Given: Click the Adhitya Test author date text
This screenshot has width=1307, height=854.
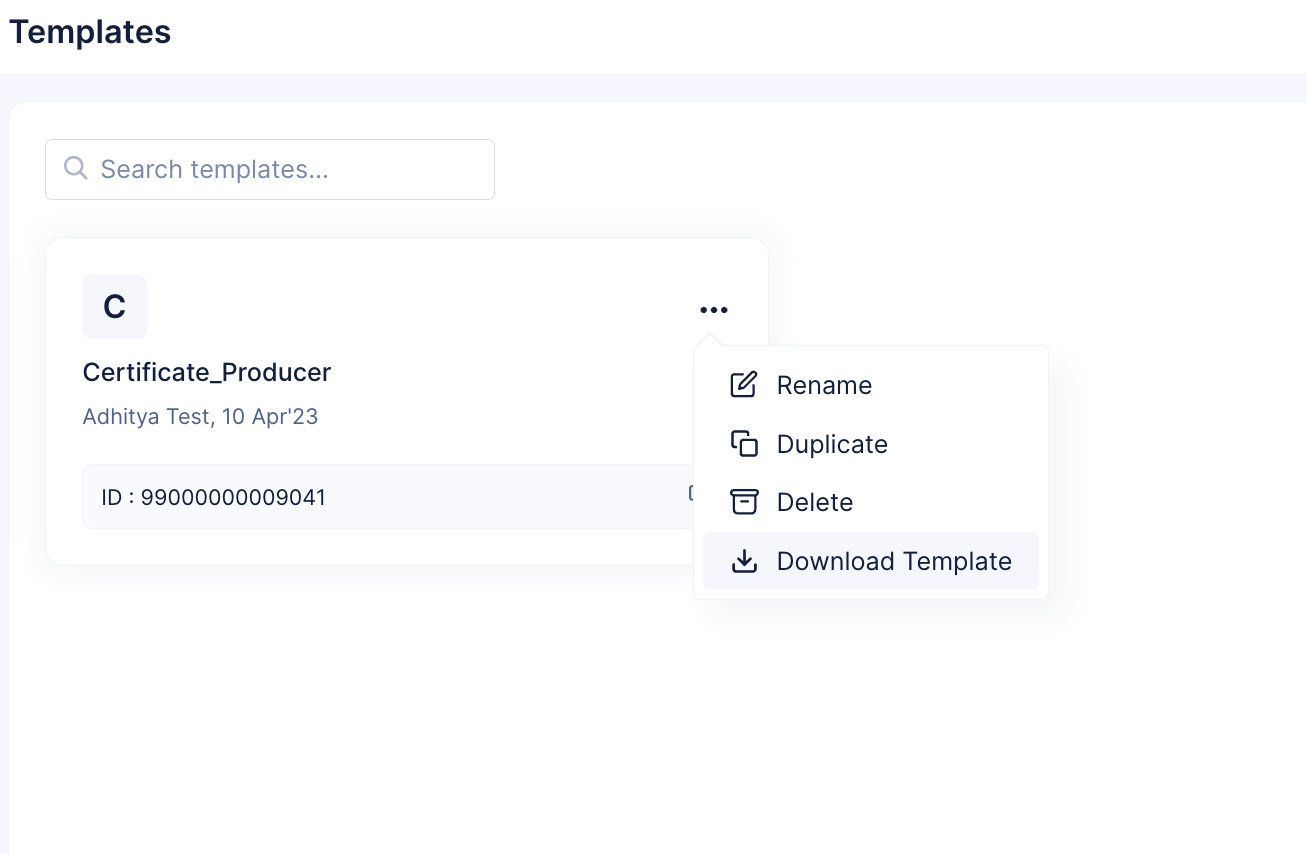Looking at the screenshot, I should [x=200, y=416].
